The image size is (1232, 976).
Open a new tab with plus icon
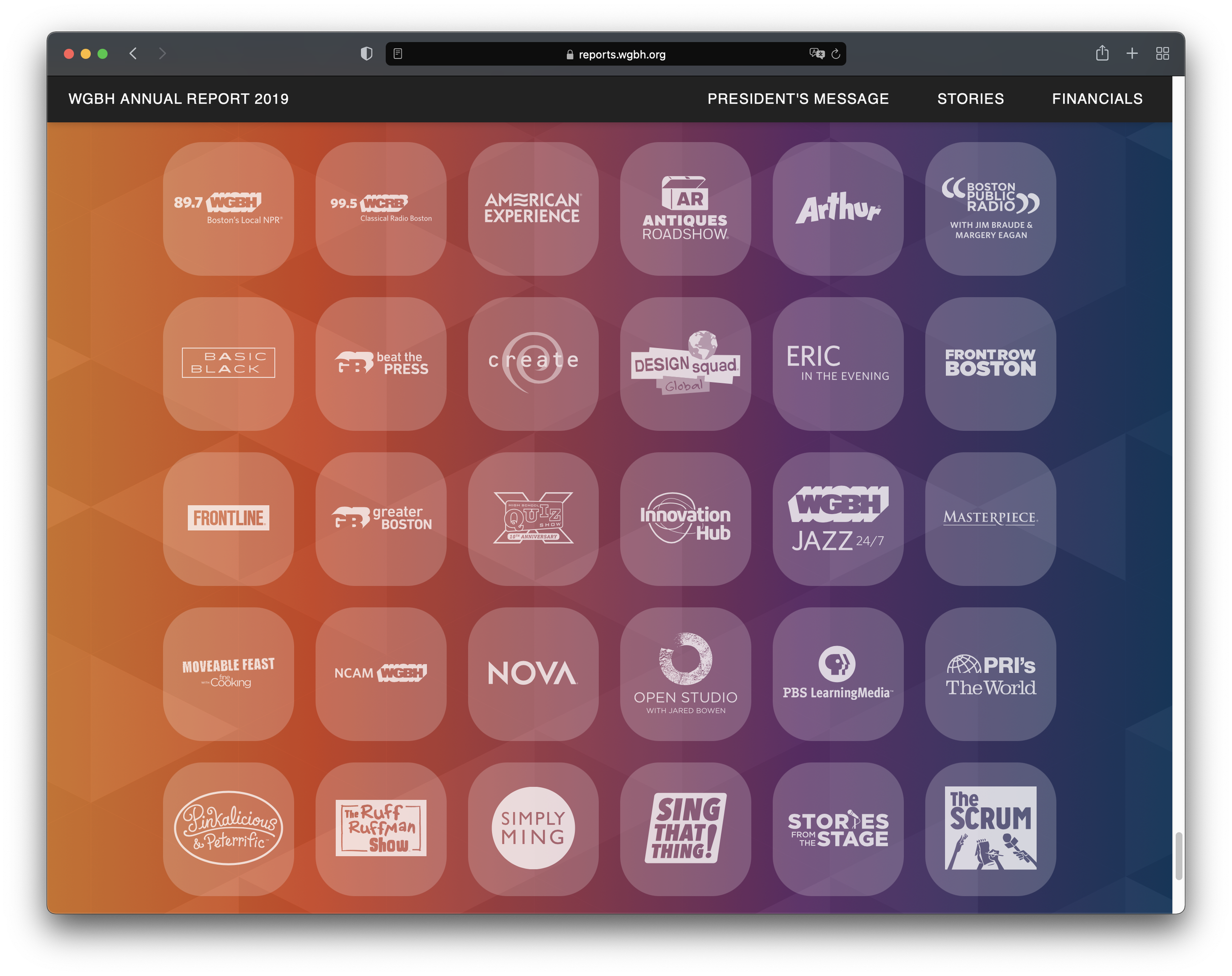click(1132, 53)
